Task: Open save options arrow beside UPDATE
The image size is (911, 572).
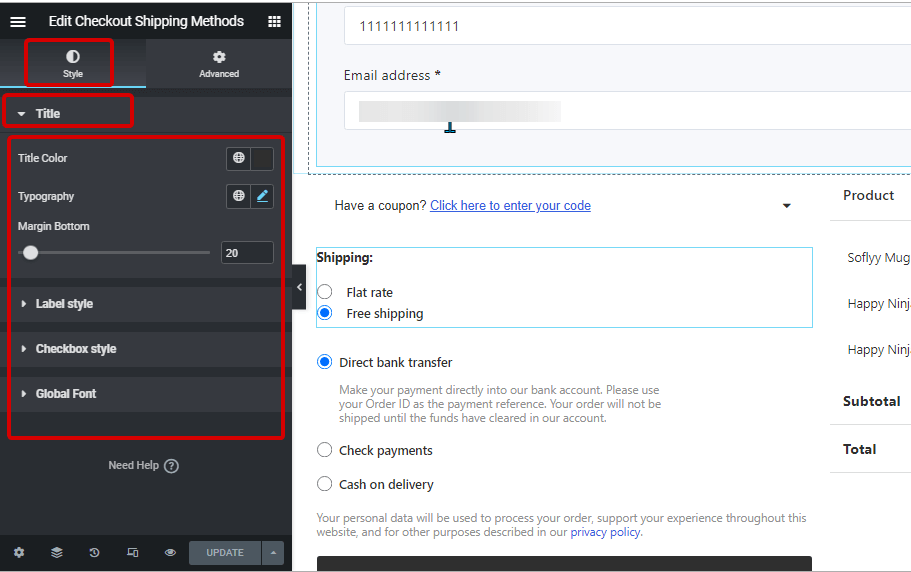Action: (x=272, y=553)
